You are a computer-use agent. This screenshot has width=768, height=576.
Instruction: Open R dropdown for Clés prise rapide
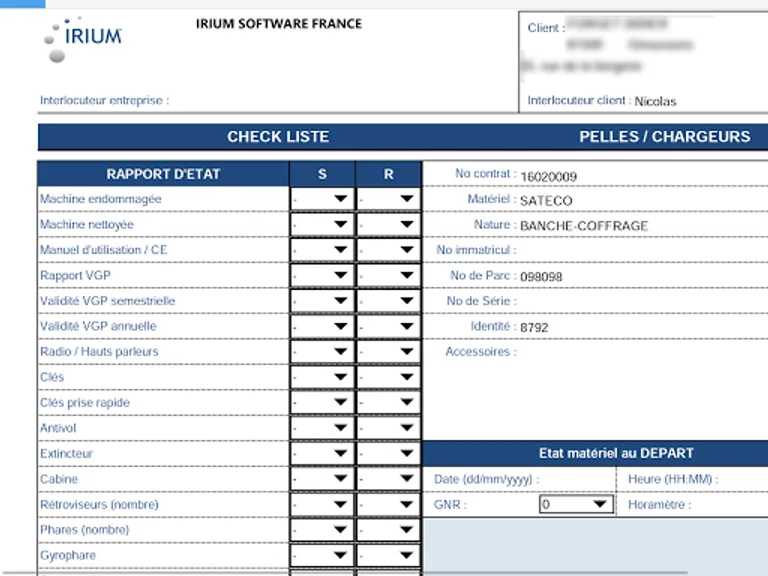tap(388, 403)
